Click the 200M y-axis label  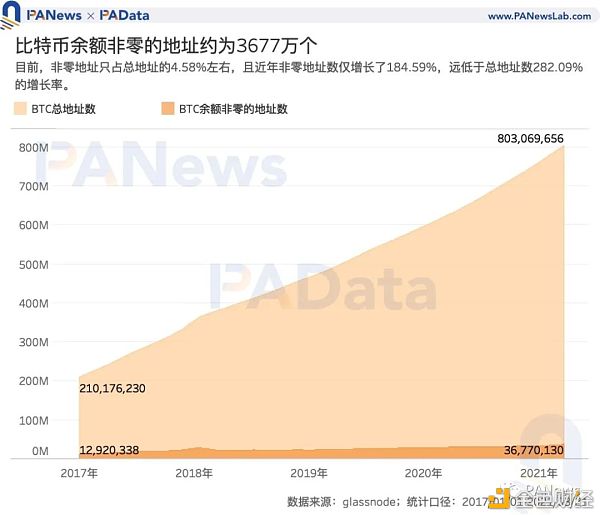[34, 381]
